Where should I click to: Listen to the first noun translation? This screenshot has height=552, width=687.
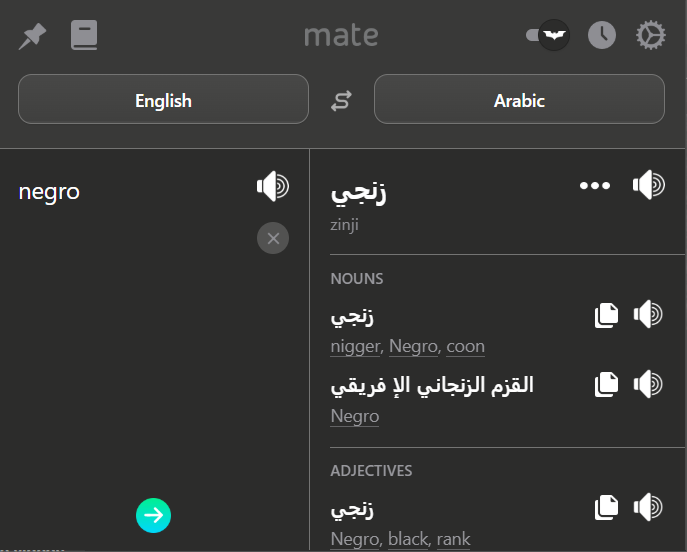[x=648, y=314]
